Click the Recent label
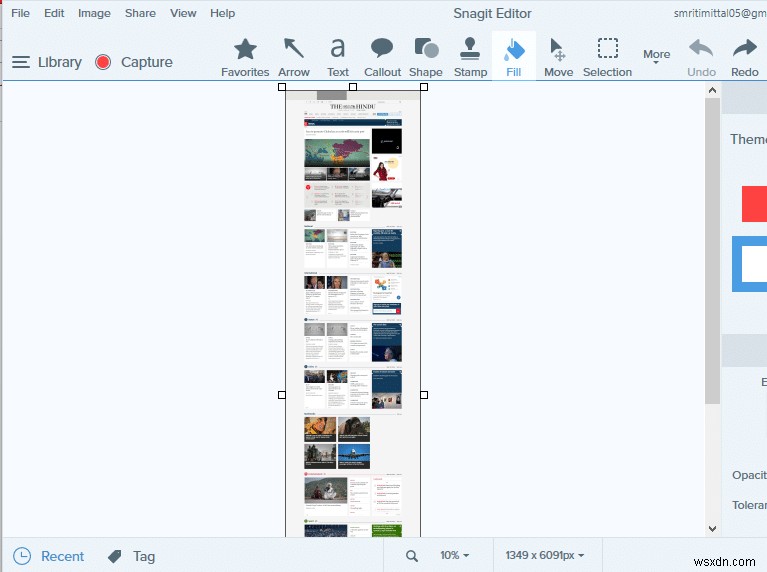The height and width of the screenshot is (572, 767). [x=63, y=556]
